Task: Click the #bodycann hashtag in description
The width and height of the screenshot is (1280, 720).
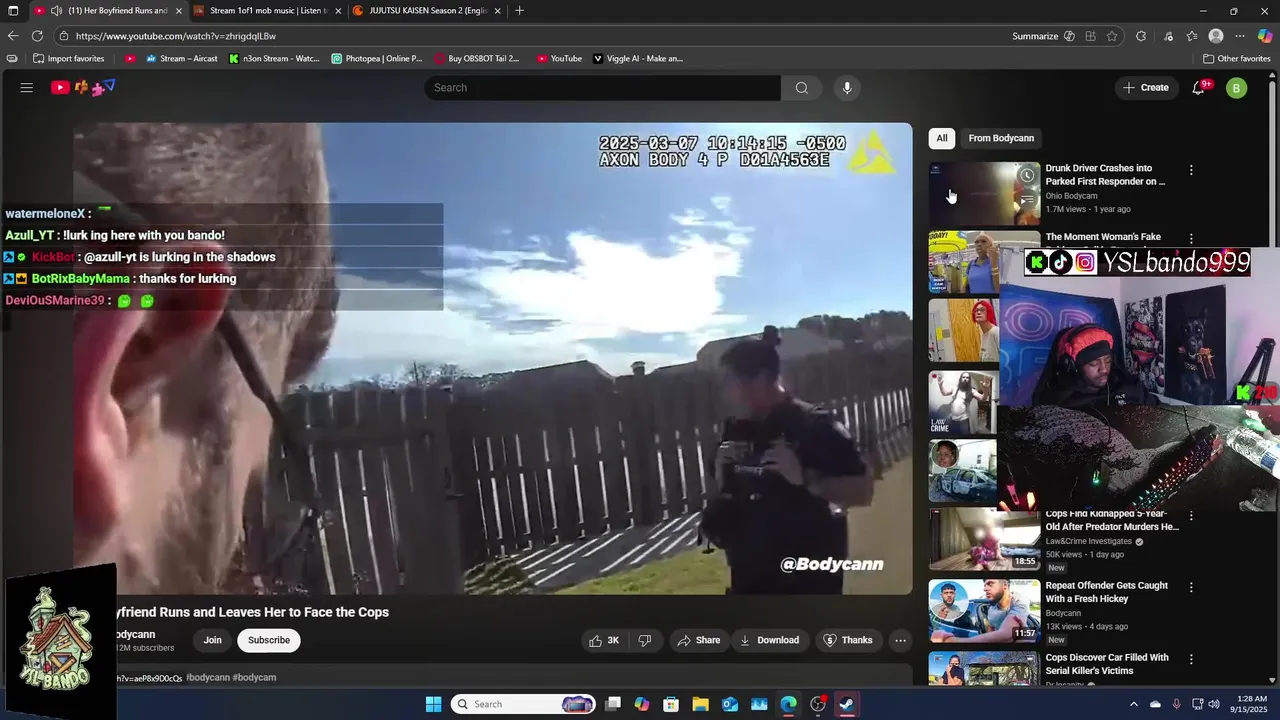Action: pos(208,677)
